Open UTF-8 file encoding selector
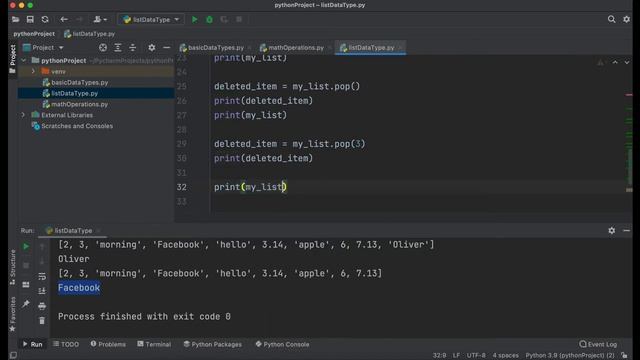Screen dimensions: 640x360 coord(476,356)
